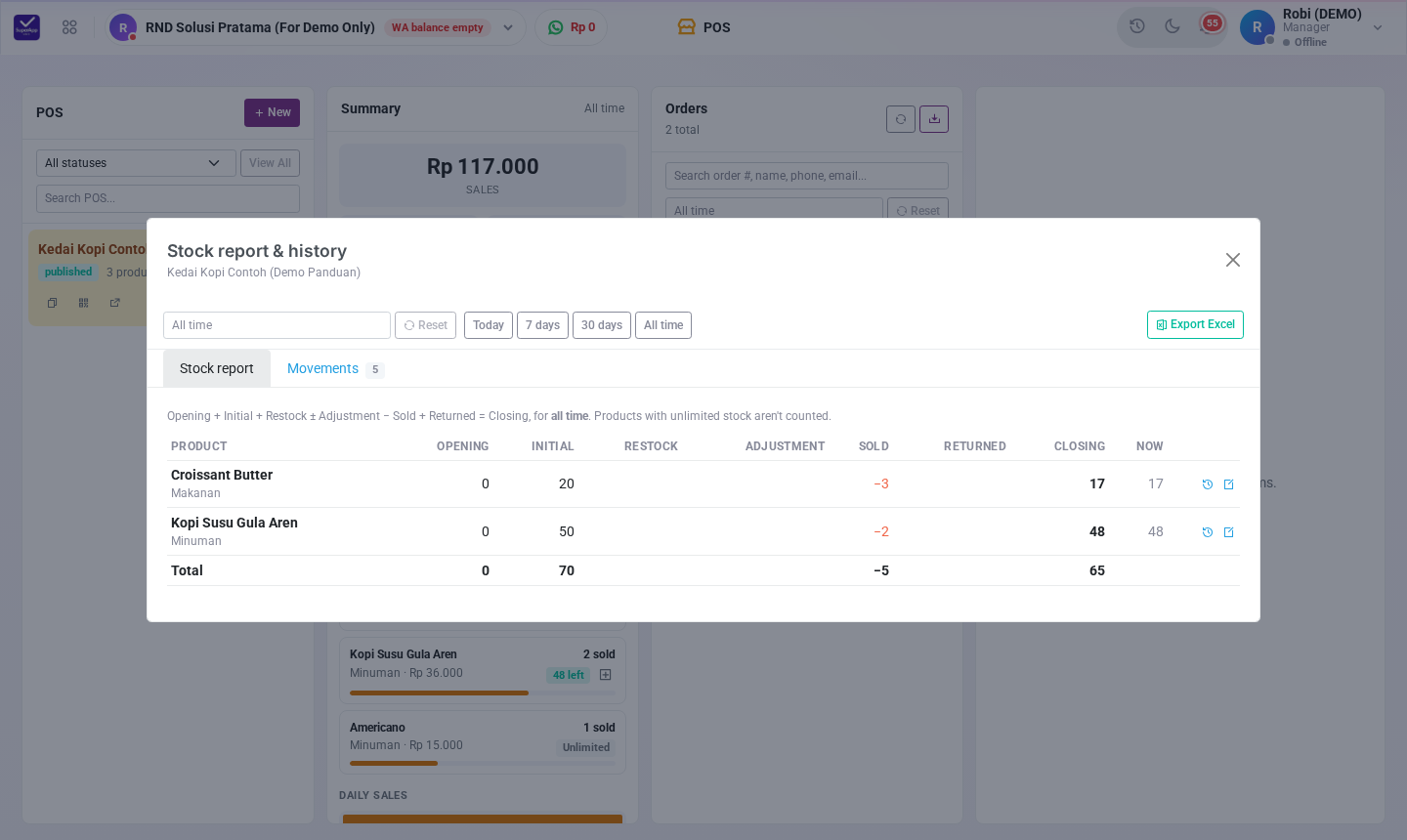This screenshot has width=1407, height=840.
Task: Click the restock plus icon for Kopi Susu Gula Aren
Action: [606, 675]
